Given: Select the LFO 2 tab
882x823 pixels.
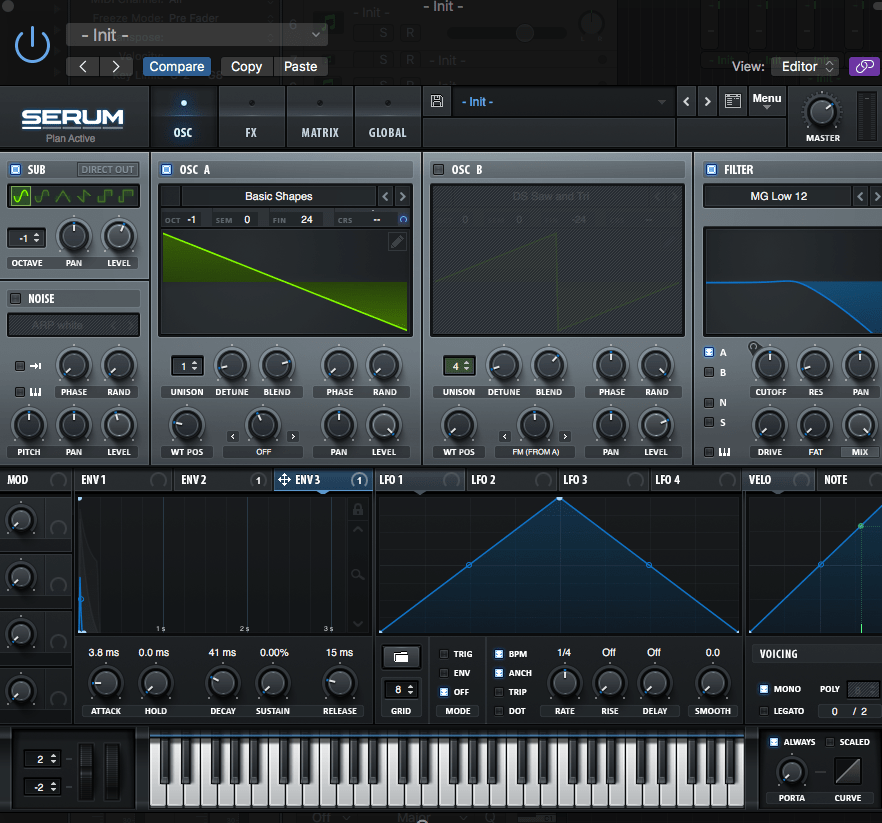Looking at the screenshot, I should pos(484,480).
